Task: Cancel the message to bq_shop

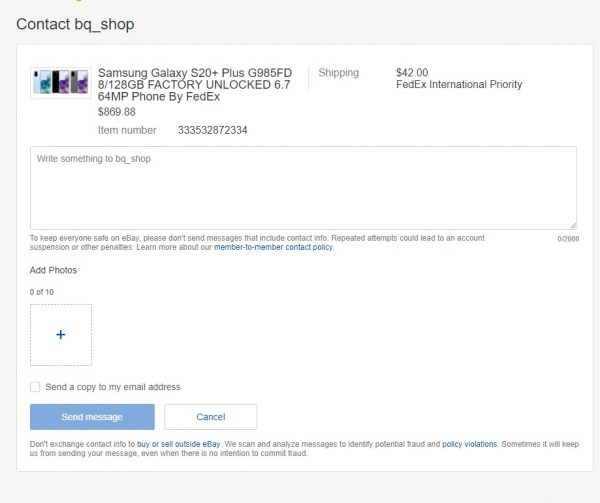Action: pos(210,417)
